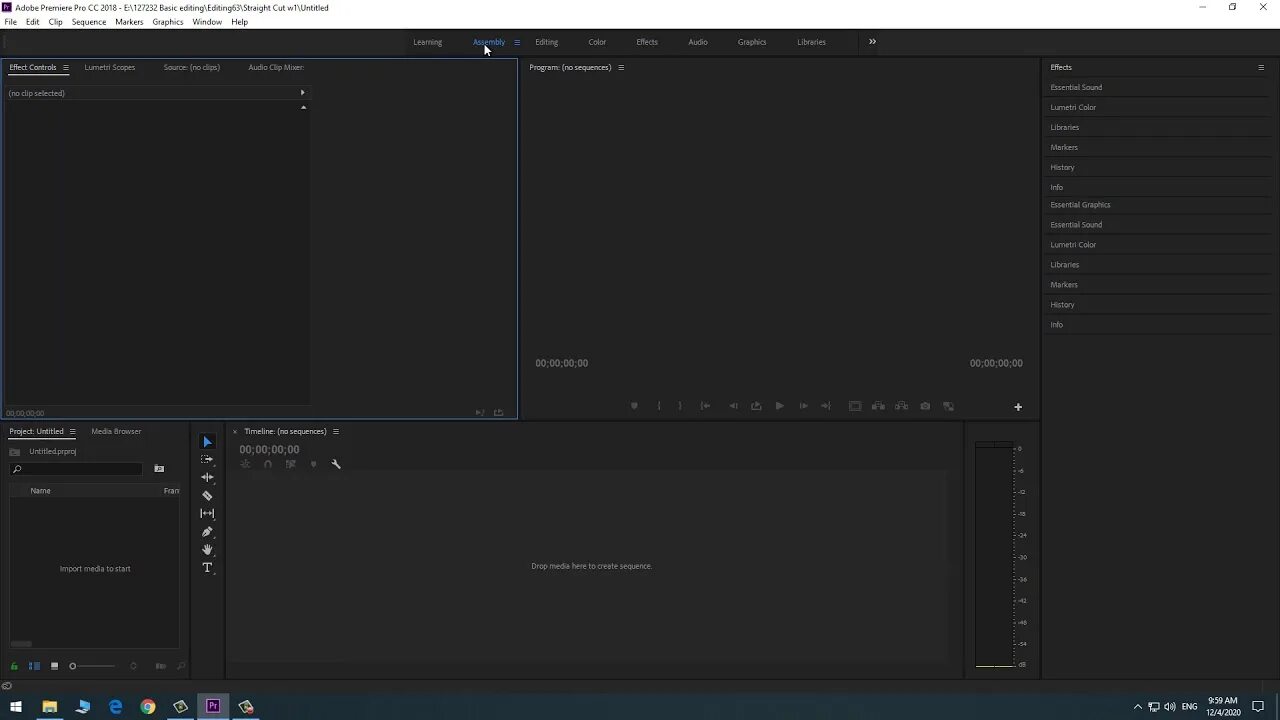
Task: Select the Razor tool
Action: coord(207,496)
